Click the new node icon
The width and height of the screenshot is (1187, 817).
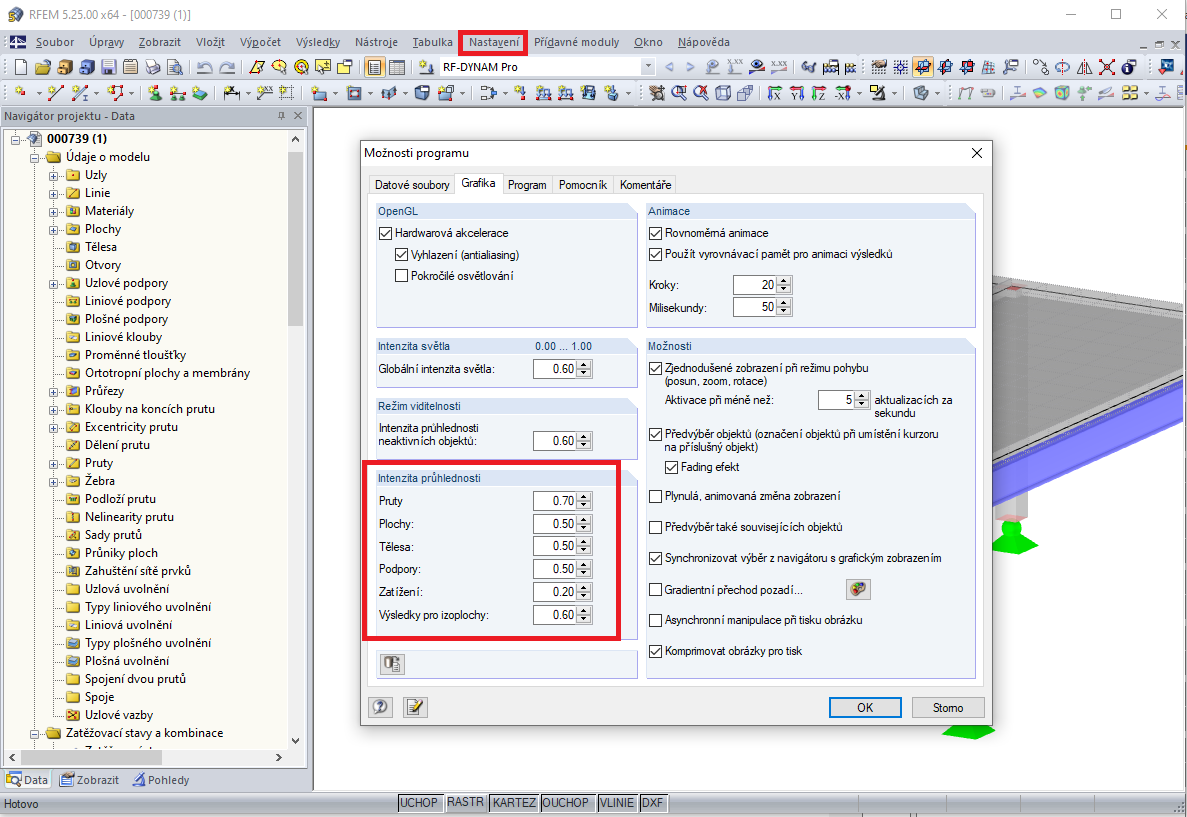coord(20,92)
